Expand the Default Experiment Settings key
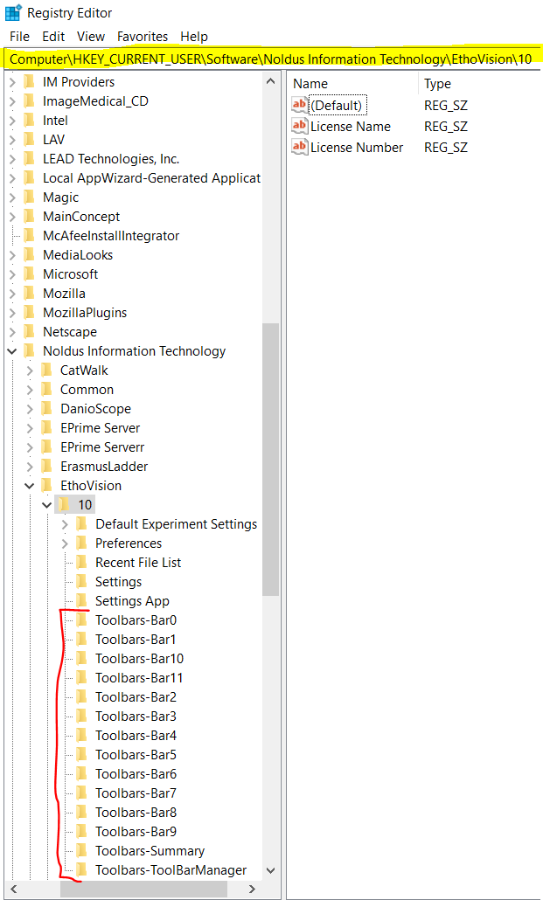Screen dimensions: 543x900 point(65,524)
